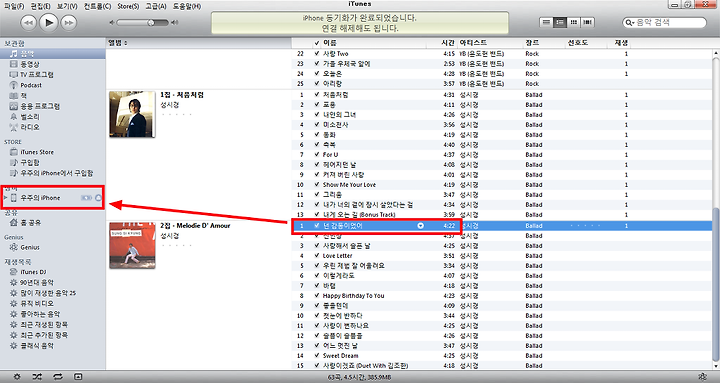This screenshot has width=720, height=383.
Task: Toggle shuffle in the bottom bar
Action: [x=37, y=377]
